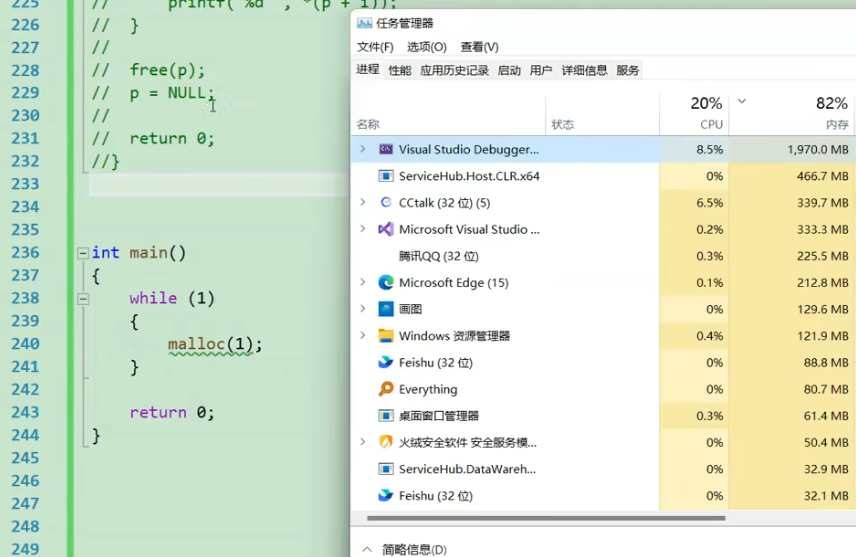Switch to the 用户 tab
The height and width of the screenshot is (557, 856).
click(540, 70)
